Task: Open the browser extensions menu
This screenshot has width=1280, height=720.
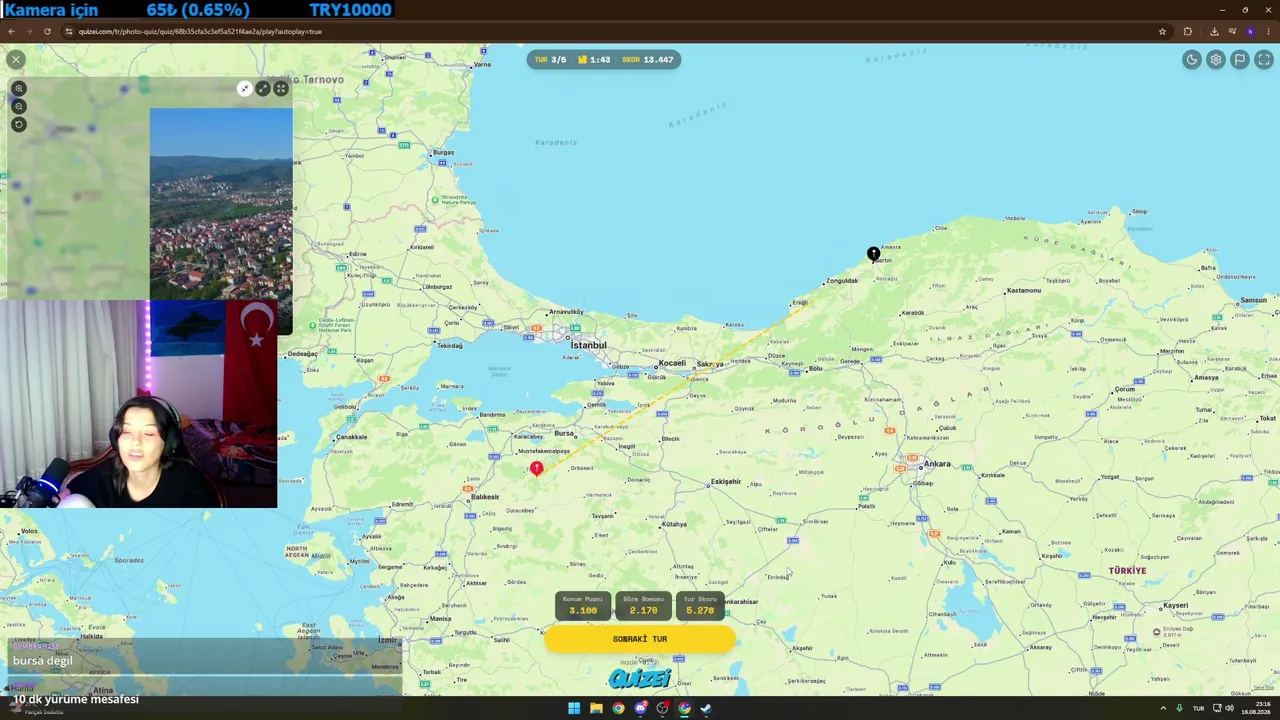Action: [1188, 31]
